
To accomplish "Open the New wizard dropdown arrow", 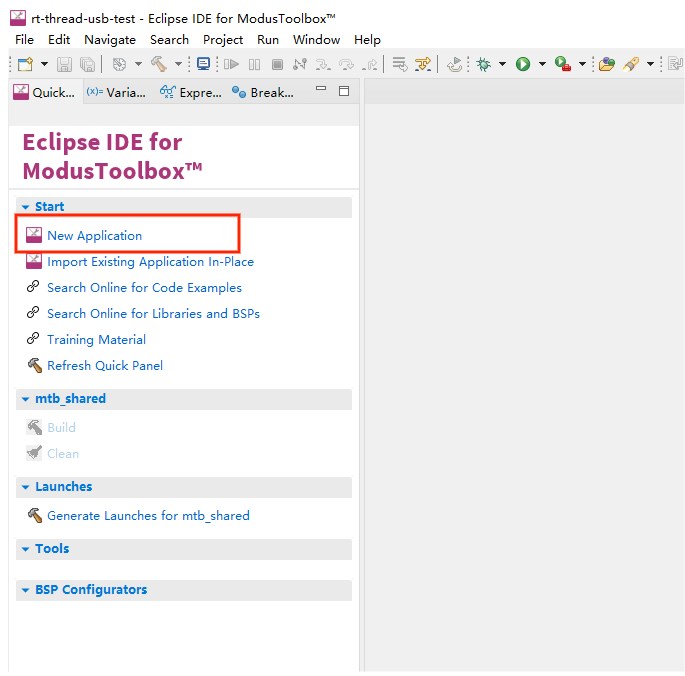I will point(44,64).
